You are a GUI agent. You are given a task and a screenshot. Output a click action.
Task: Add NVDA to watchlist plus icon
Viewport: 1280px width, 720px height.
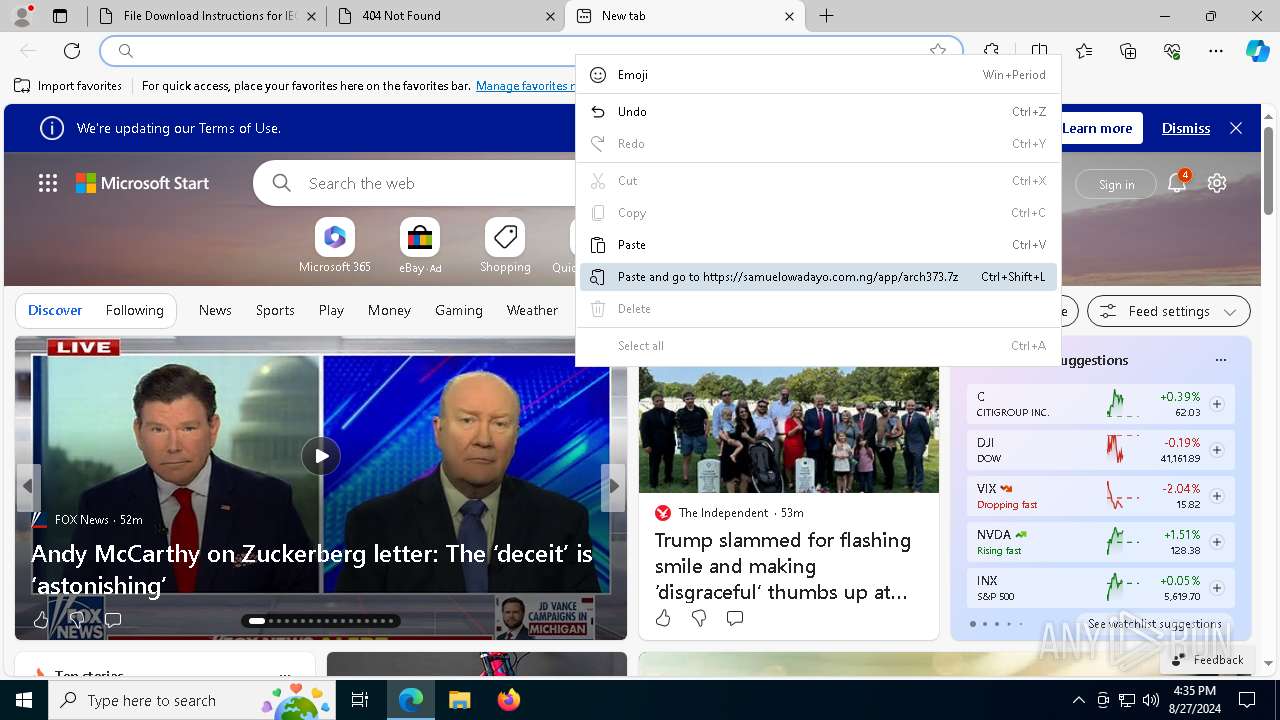pyautogui.click(x=1217, y=542)
